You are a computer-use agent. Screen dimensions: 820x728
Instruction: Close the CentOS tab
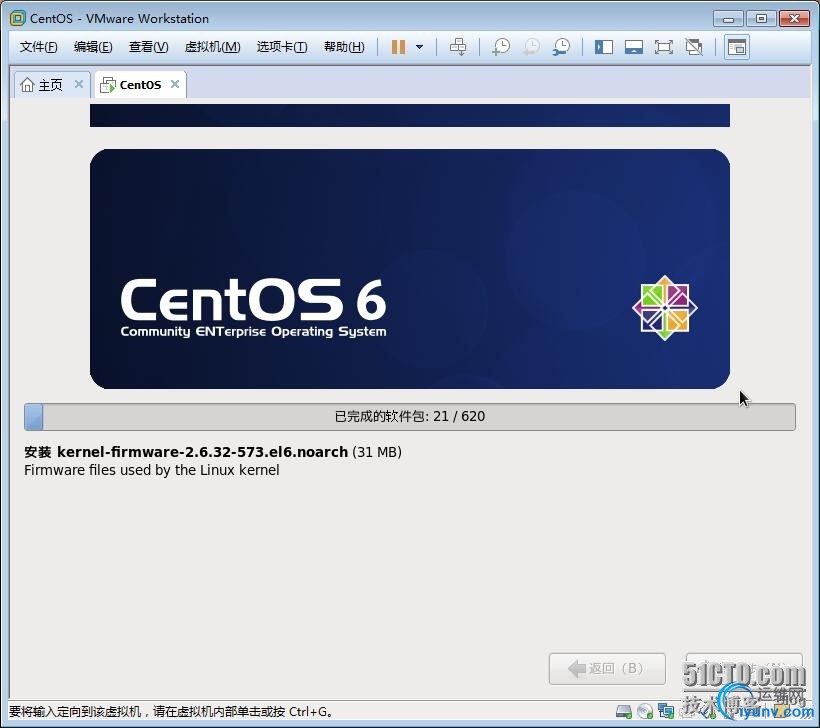click(x=175, y=84)
